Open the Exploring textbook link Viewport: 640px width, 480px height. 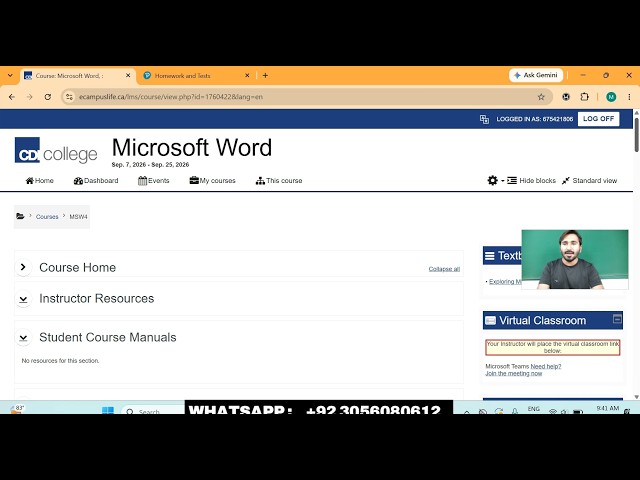[x=505, y=282]
